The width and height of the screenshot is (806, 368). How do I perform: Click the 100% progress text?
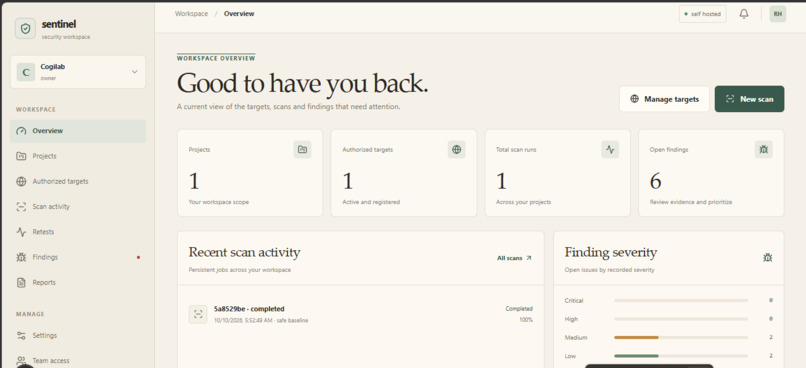pyautogui.click(x=526, y=320)
